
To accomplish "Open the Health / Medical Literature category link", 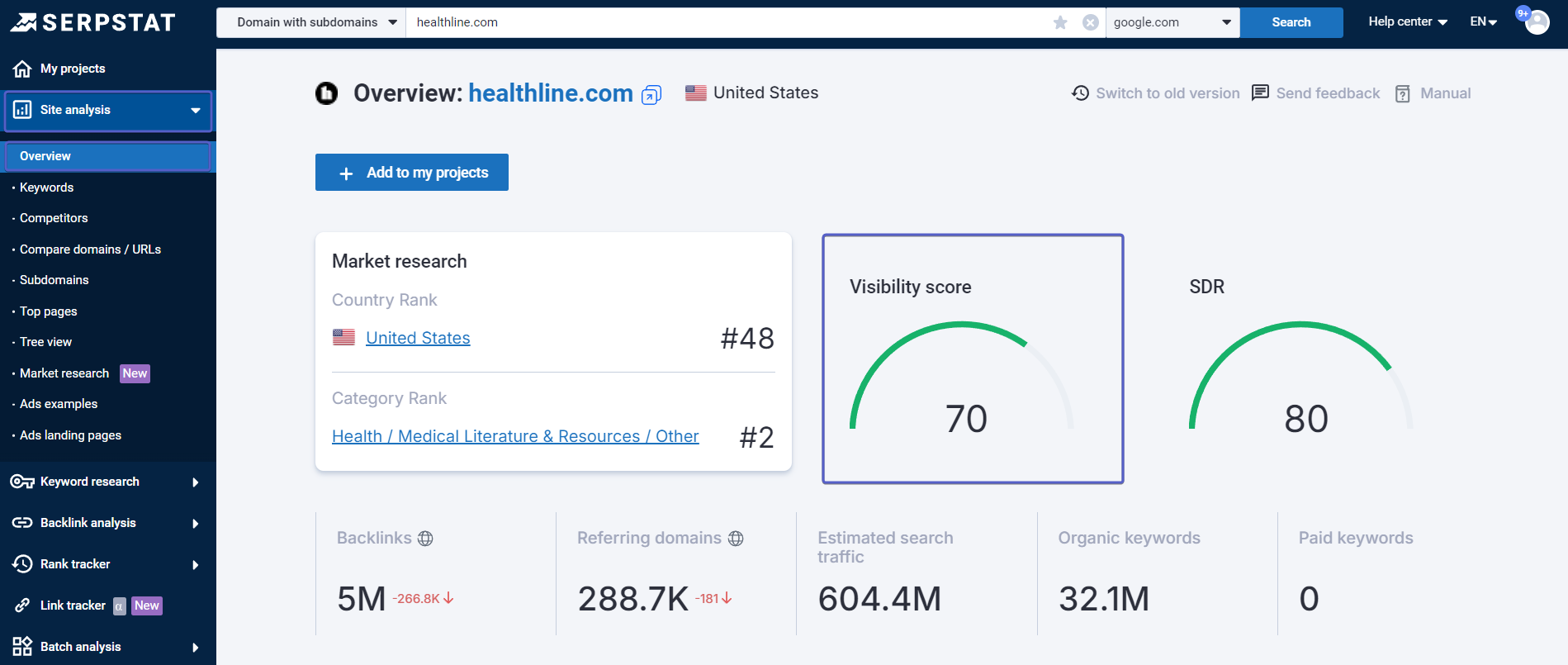I will [x=515, y=436].
